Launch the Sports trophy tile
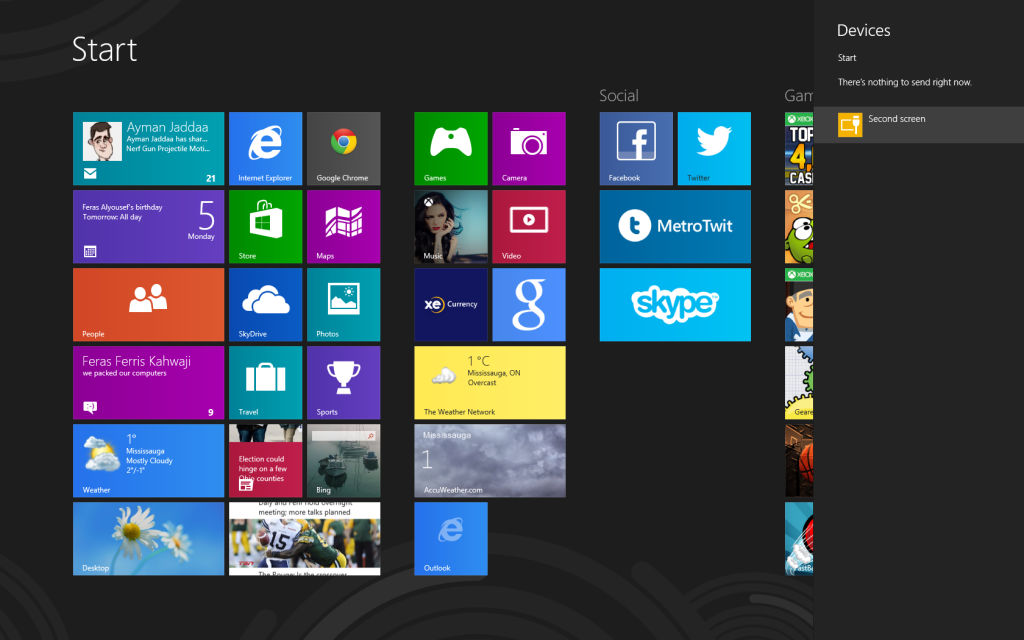 (x=344, y=383)
